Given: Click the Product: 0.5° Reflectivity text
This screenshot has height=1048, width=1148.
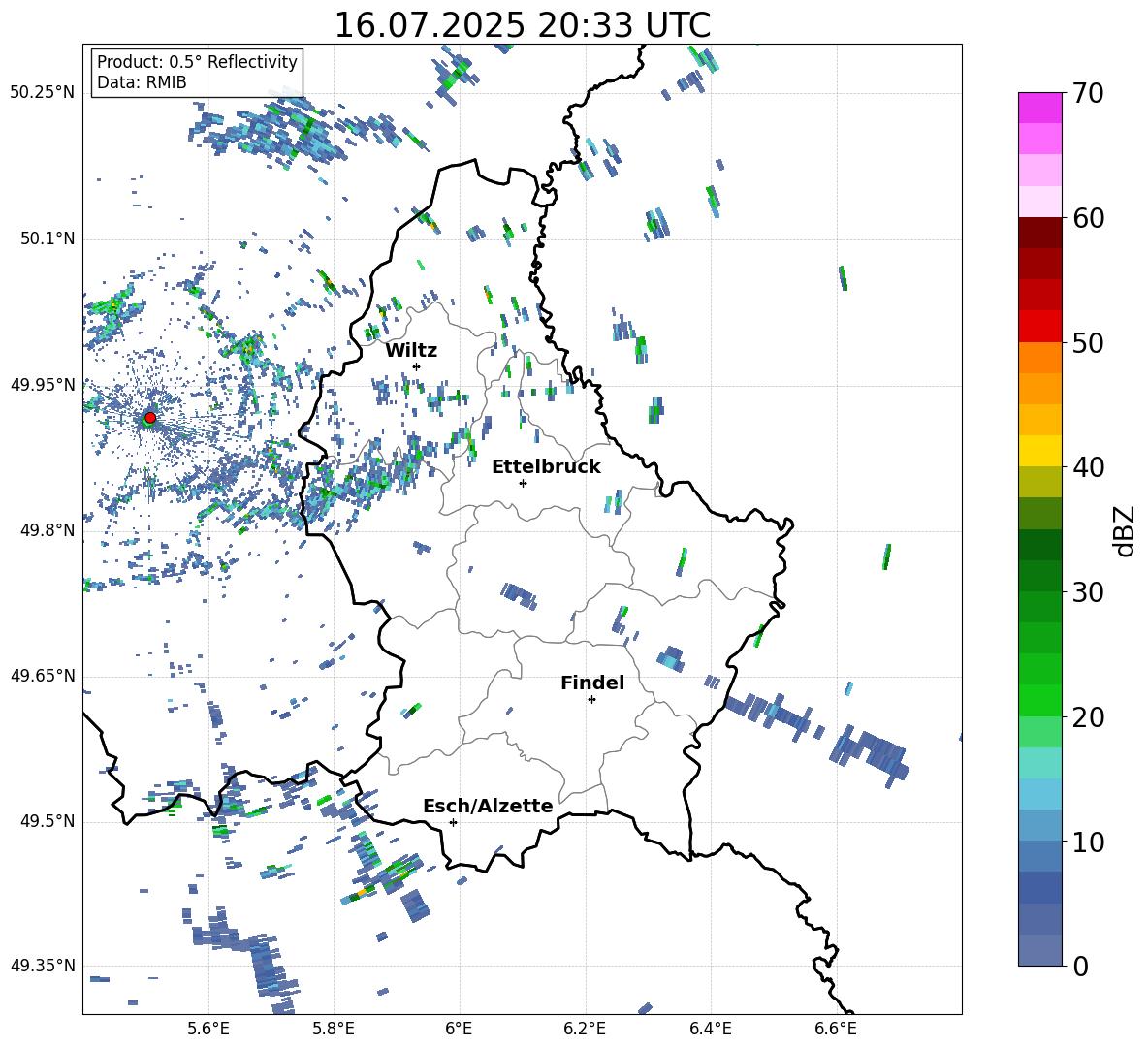Looking at the screenshot, I should point(197,62).
